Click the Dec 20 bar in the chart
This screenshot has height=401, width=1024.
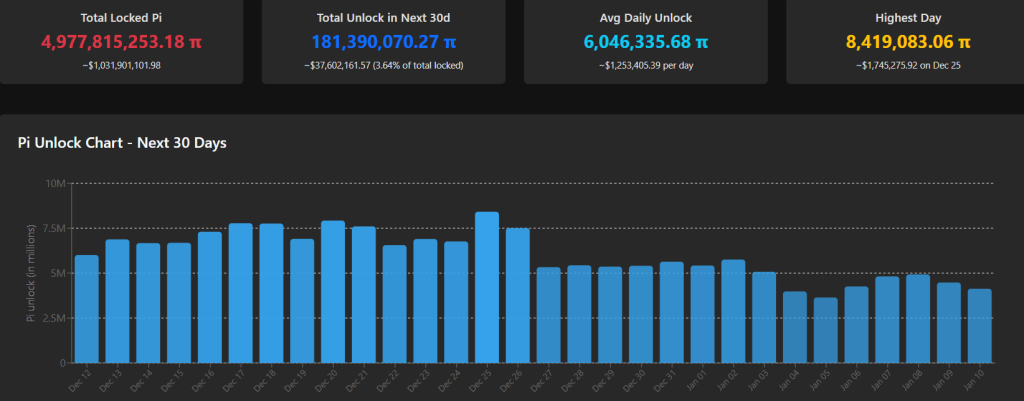[333, 292]
